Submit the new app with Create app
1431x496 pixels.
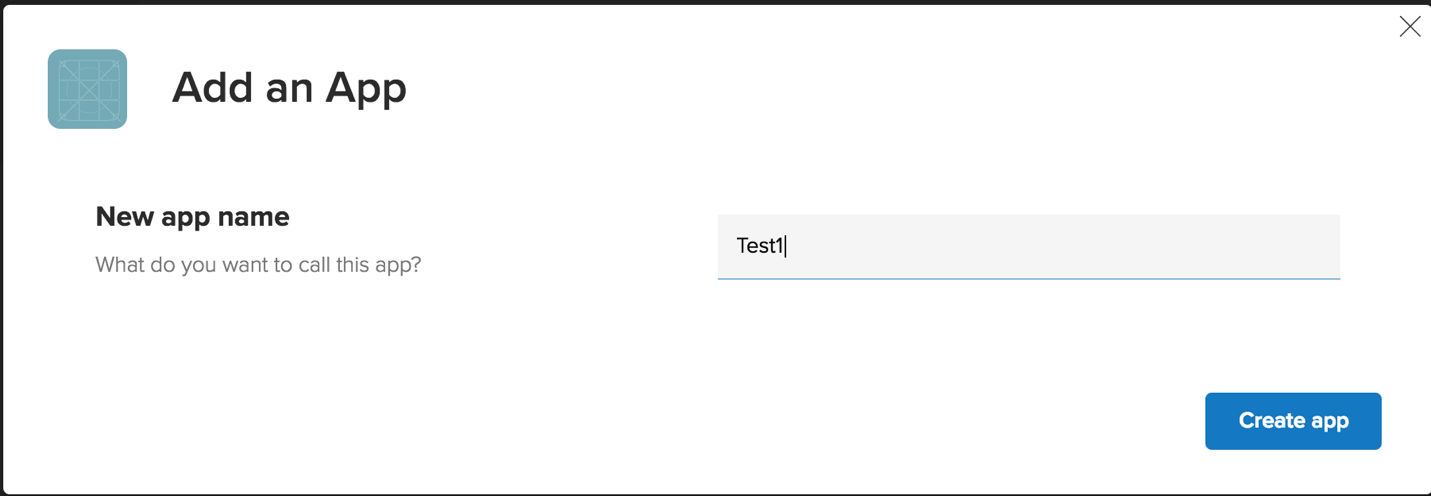(x=1292, y=421)
